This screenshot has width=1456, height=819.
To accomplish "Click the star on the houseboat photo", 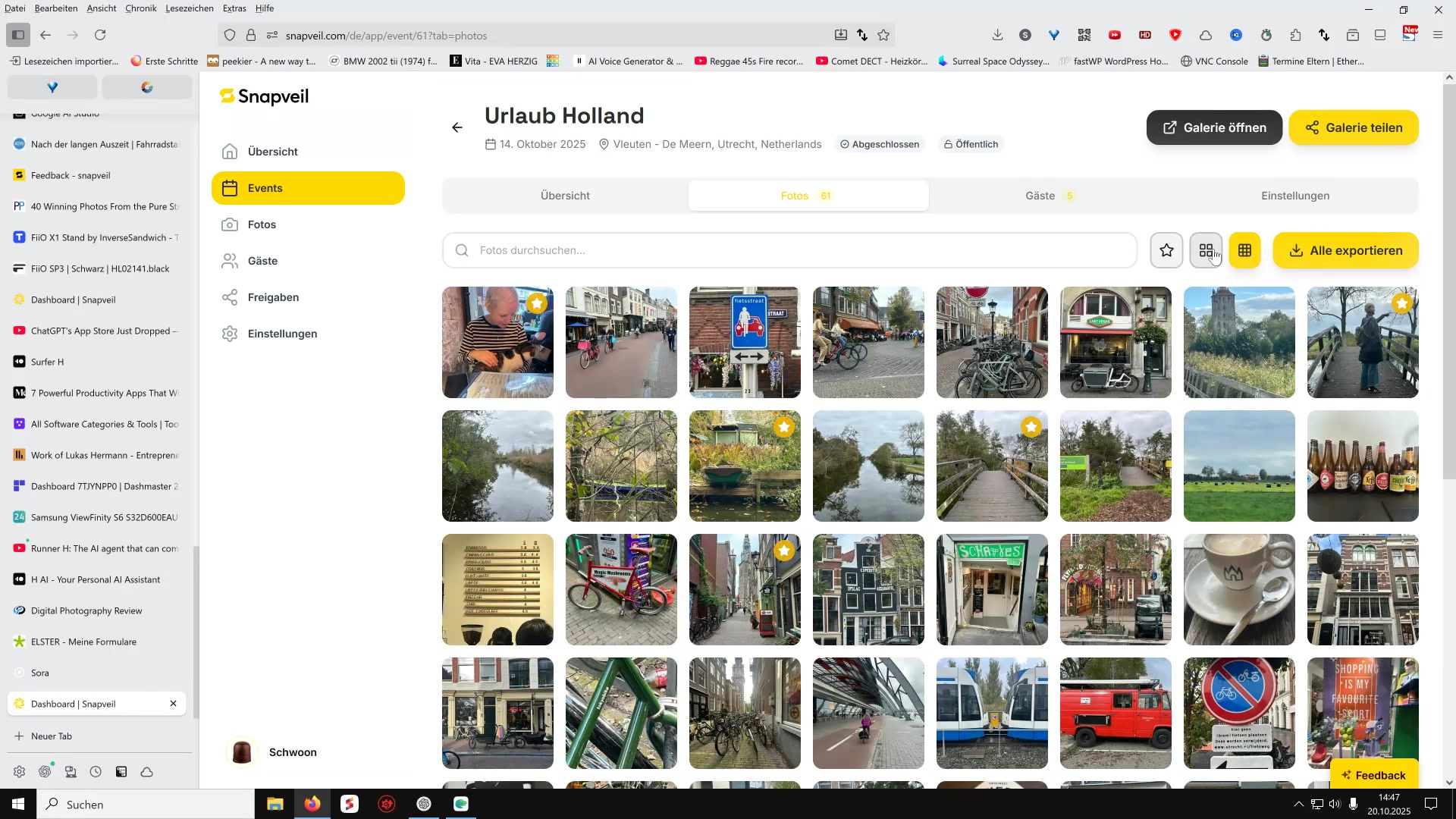I will (x=784, y=428).
